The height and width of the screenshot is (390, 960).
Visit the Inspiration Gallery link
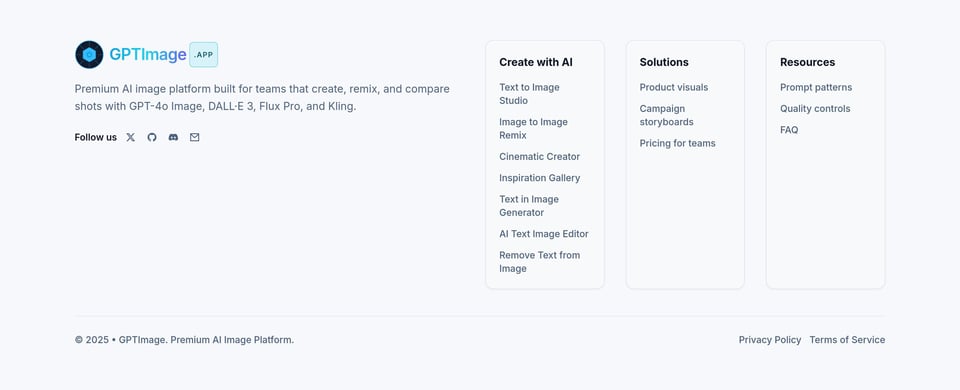click(x=539, y=178)
